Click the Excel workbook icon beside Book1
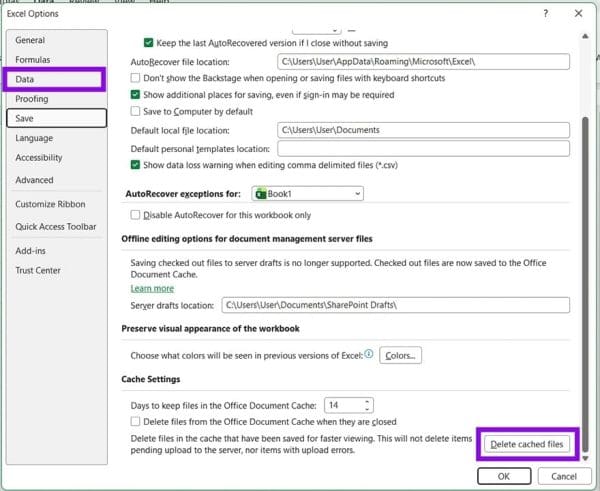 click(x=261, y=194)
